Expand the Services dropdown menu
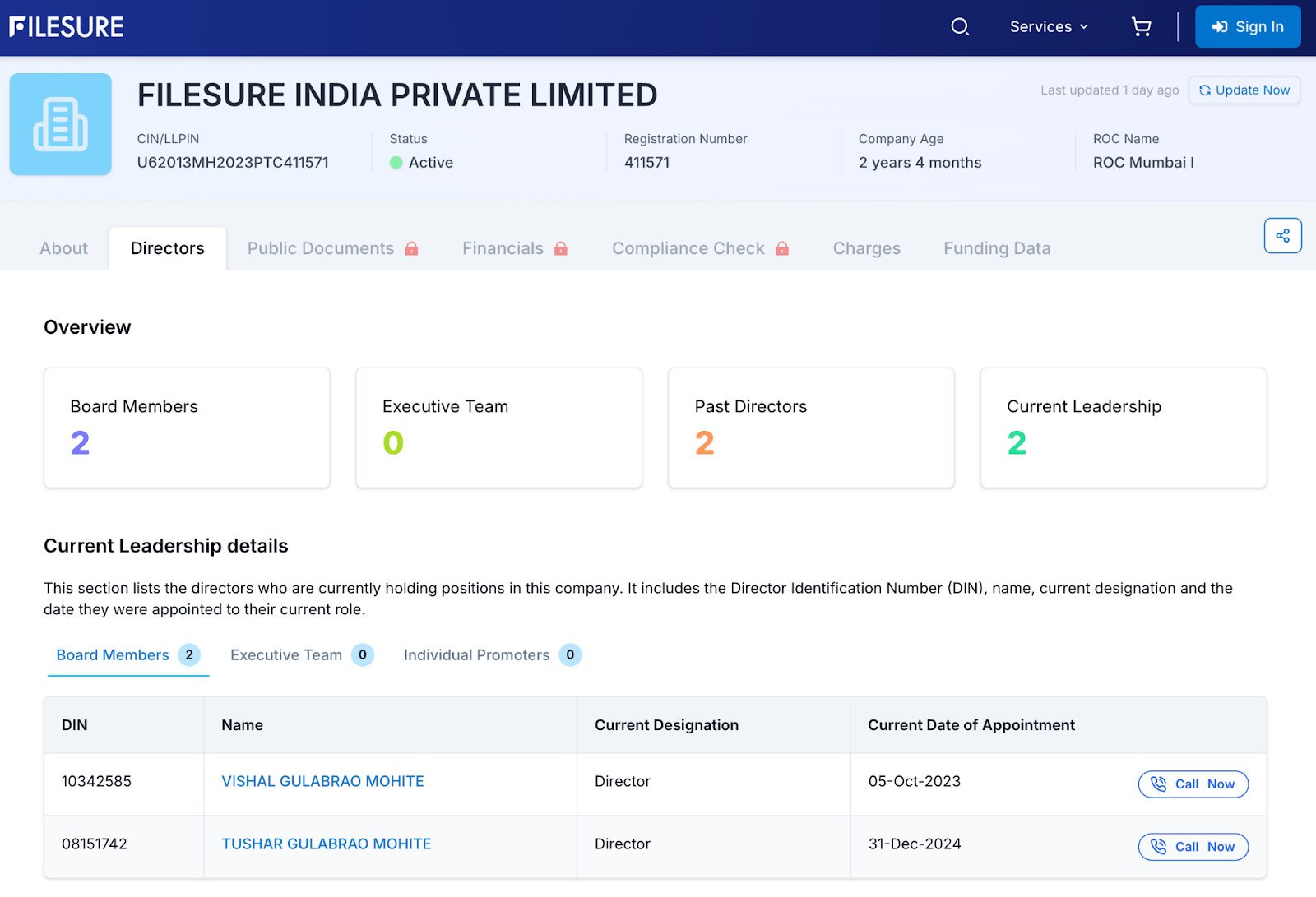1316x897 pixels. pyautogui.click(x=1049, y=27)
